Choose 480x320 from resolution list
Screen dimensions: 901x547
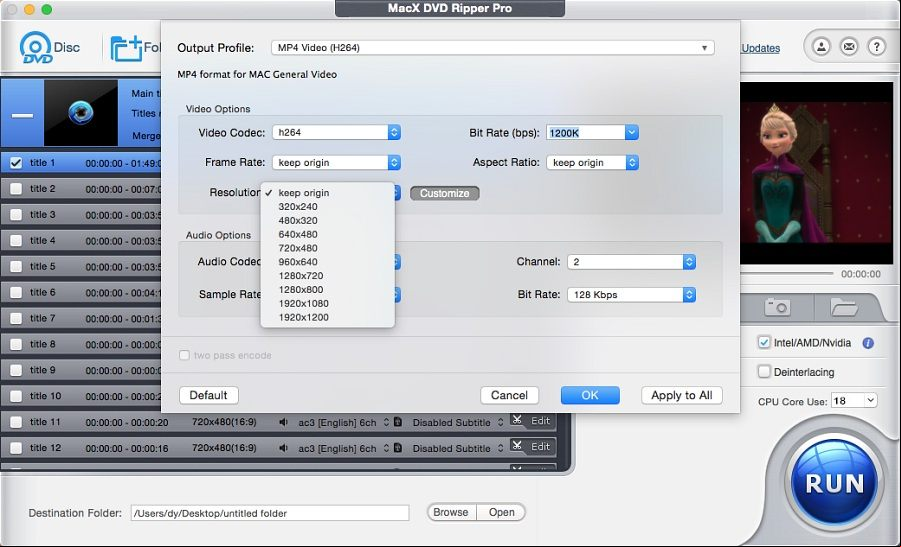pos(328,221)
